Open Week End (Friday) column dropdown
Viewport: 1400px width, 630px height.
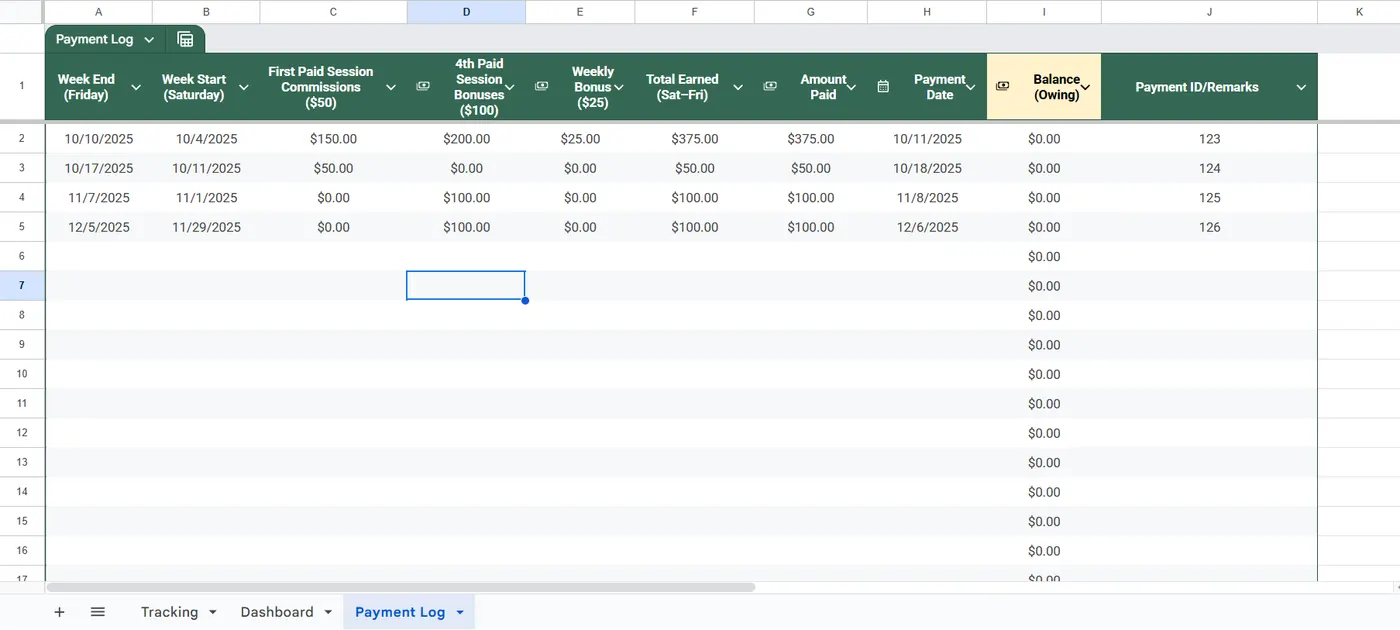136,88
